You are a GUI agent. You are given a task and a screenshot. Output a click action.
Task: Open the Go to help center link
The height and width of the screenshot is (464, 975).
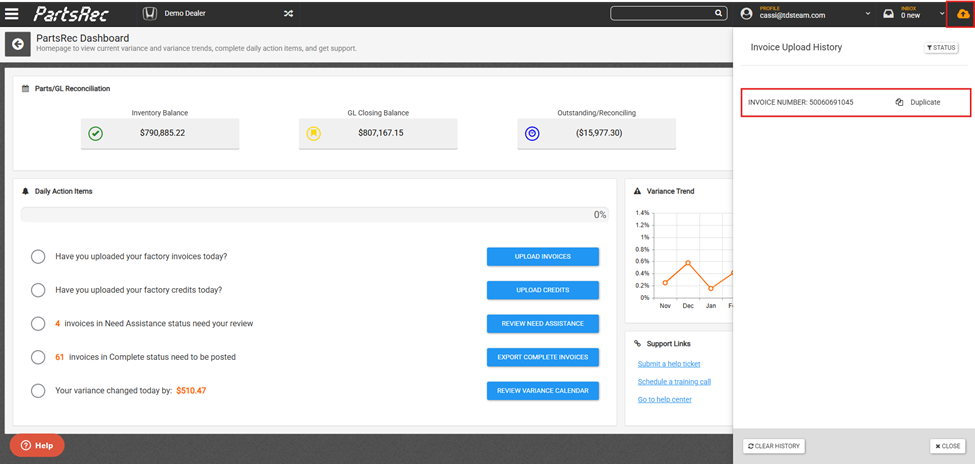point(665,399)
